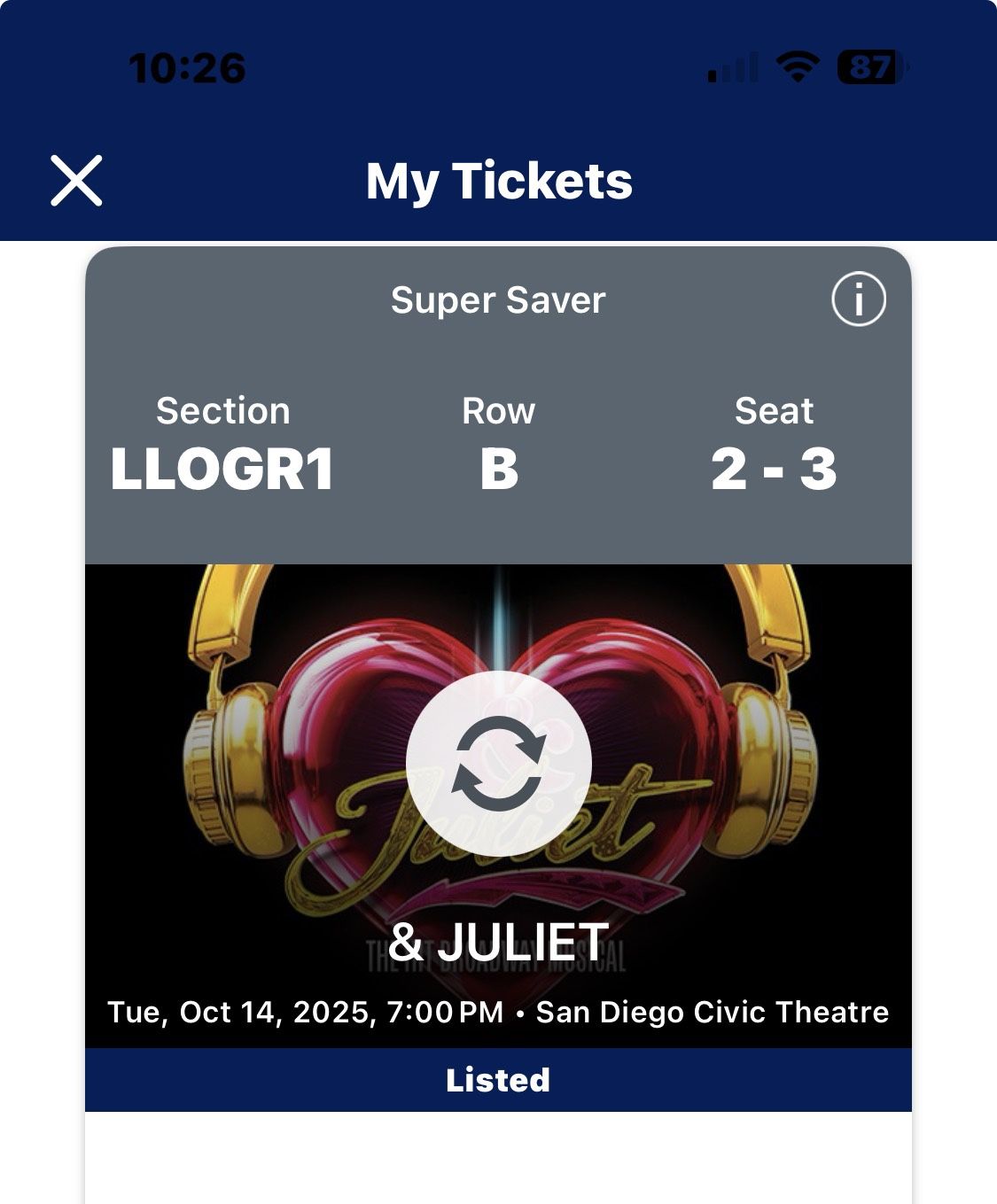Tap the refresh ticket circular arrows icon
Image resolution: width=997 pixels, height=1204 pixels.
click(498, 764)
